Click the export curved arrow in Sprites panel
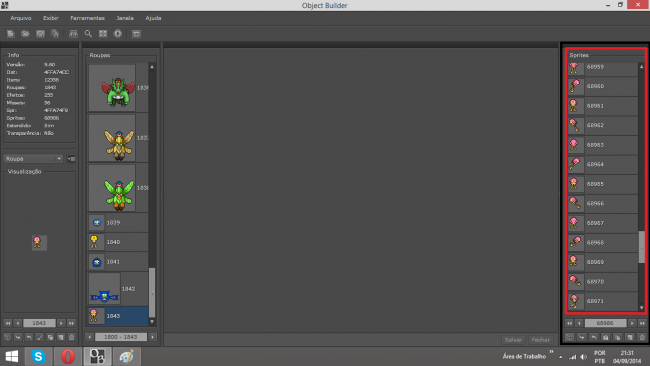This screenshot has width=650, height=366. click(x=594, y=337)
